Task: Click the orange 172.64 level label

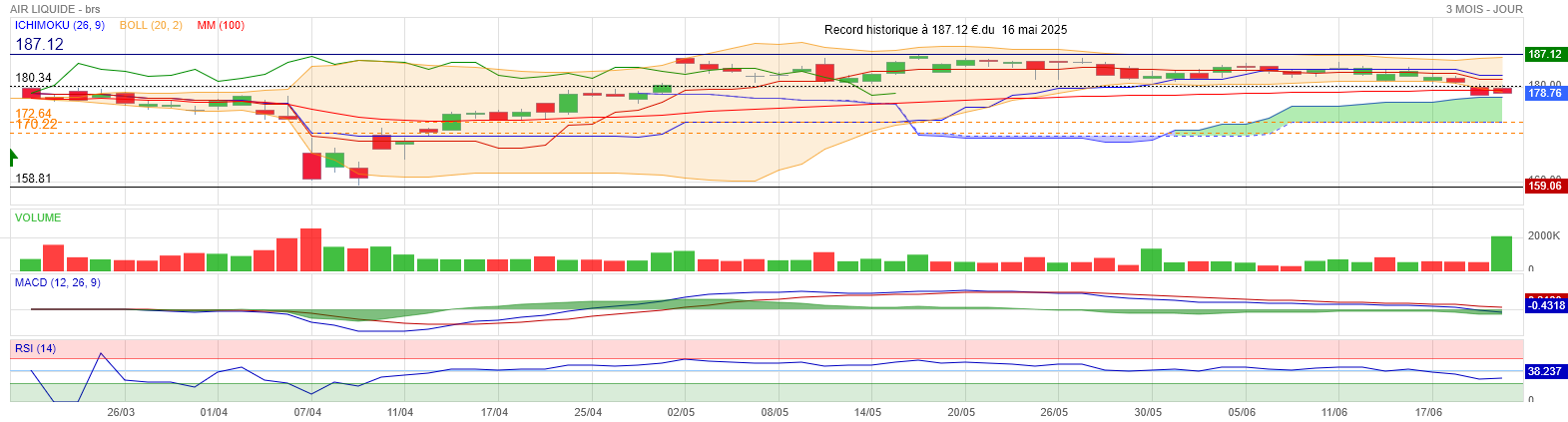Action: click(33, 114)
